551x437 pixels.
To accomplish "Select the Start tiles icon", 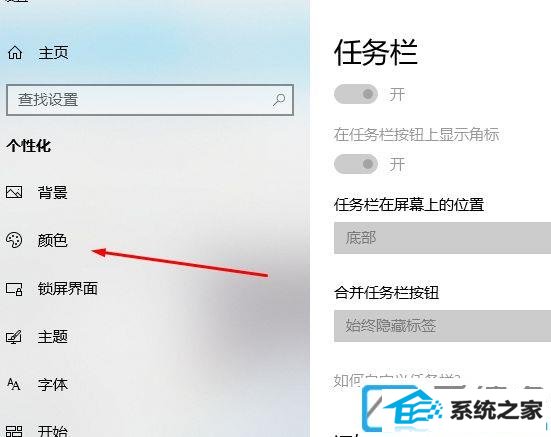I will [x=14, y=432].
